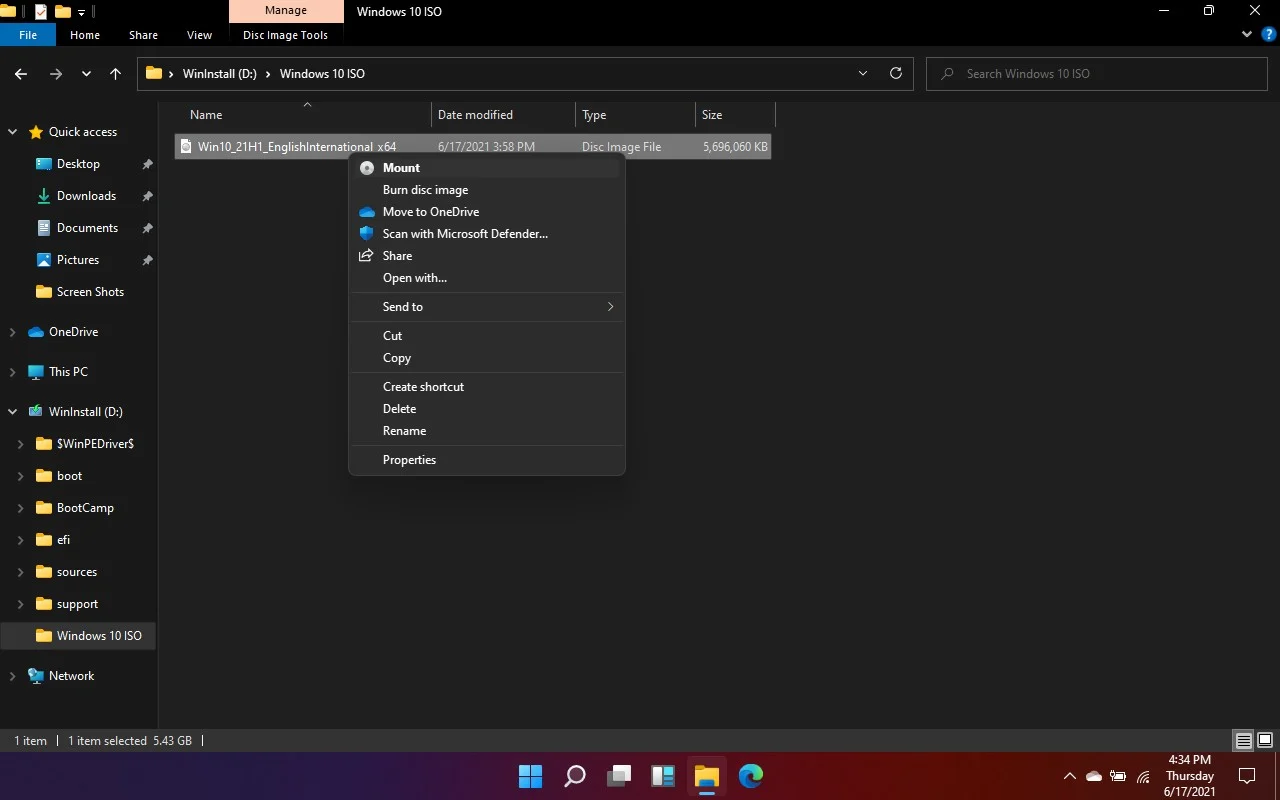
Task: Choose Mount in the context menu
Action: 401,168
